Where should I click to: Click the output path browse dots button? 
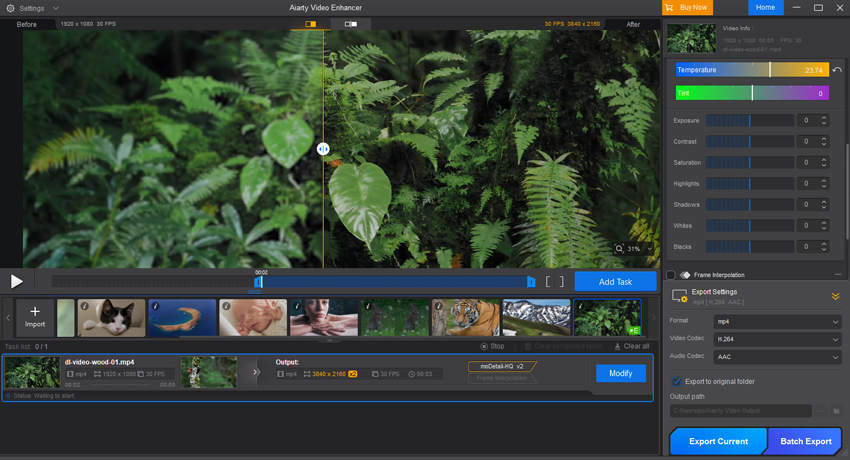tap(821, 411)
